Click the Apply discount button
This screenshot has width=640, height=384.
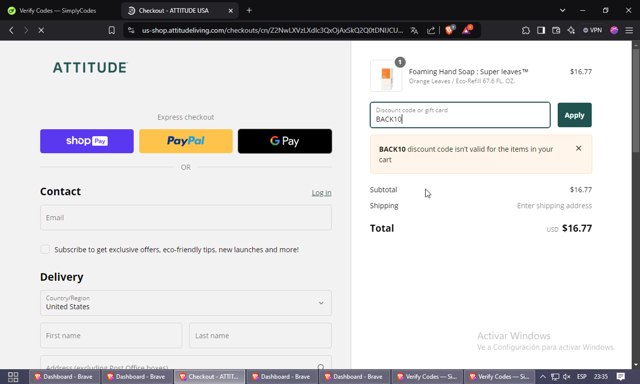[x=575, y=115]
